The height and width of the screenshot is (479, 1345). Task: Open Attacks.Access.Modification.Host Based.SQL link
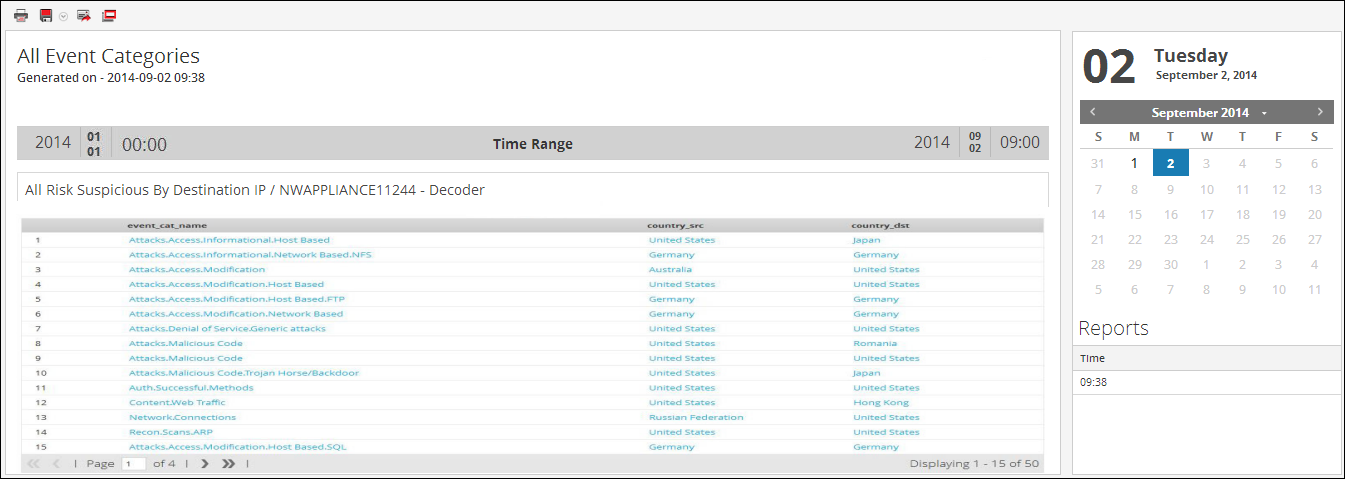click(238, 447)
